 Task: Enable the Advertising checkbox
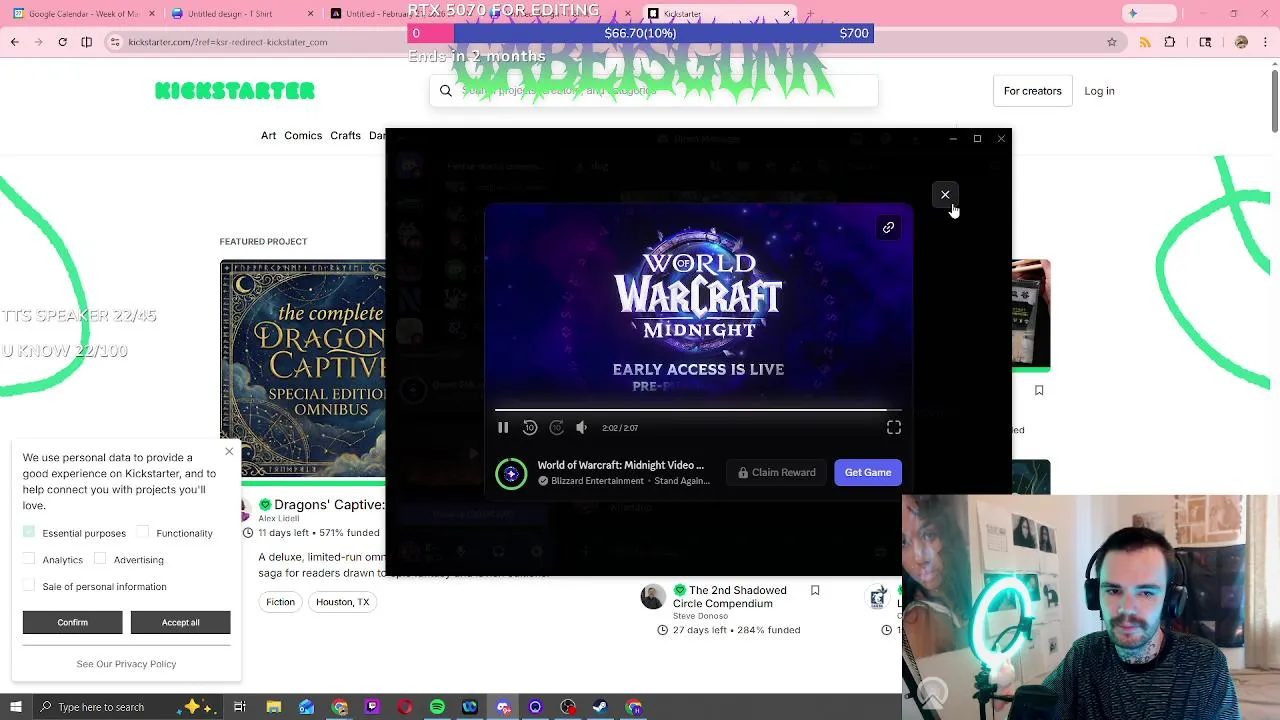tap(100, 559)
